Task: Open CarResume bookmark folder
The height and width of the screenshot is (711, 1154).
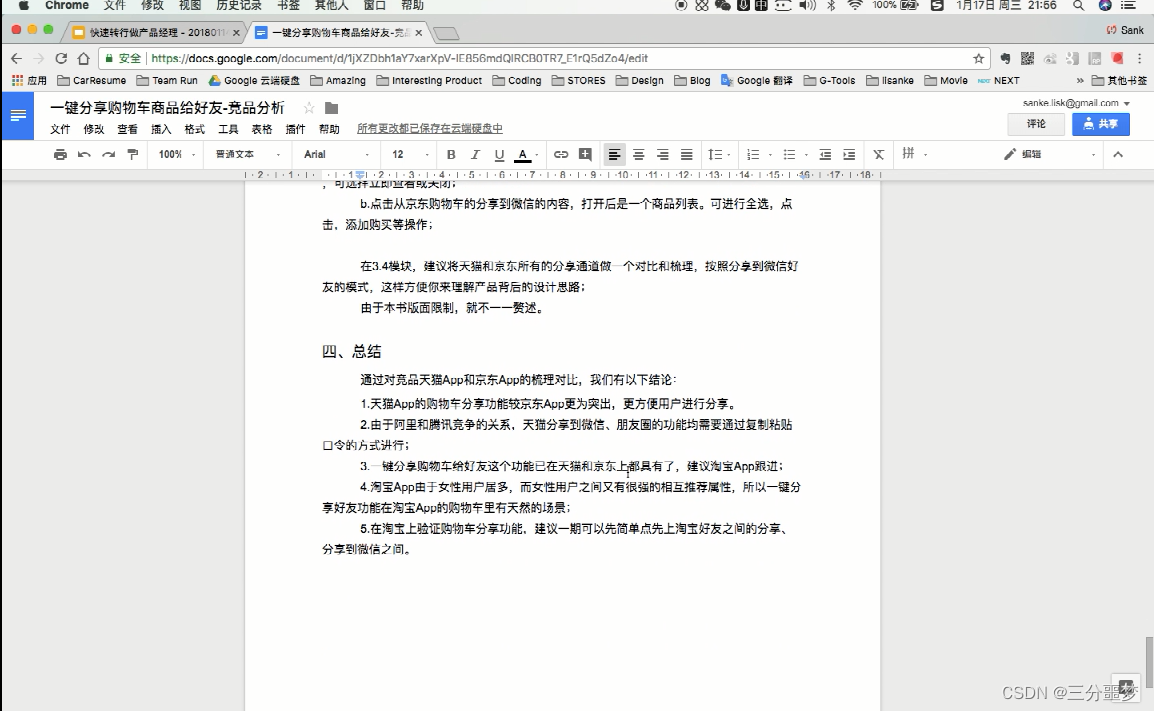Action: (x=91, y=80)
